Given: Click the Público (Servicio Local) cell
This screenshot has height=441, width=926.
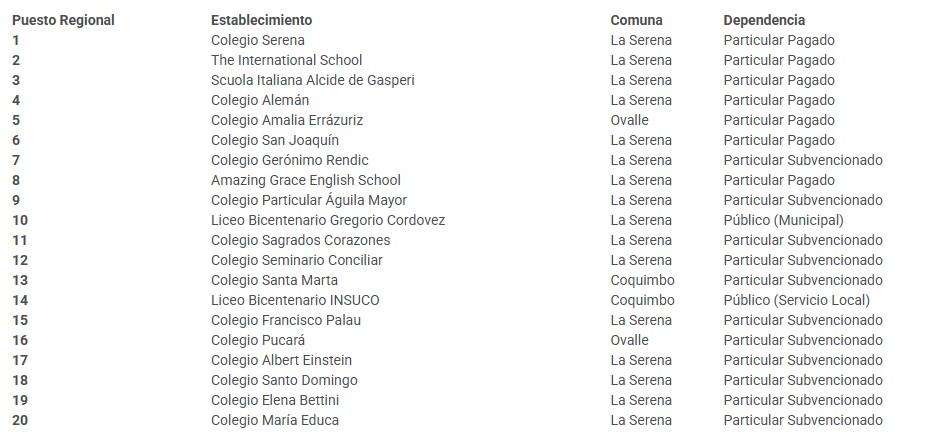Looking at the screenshot, I should point(797,300).
